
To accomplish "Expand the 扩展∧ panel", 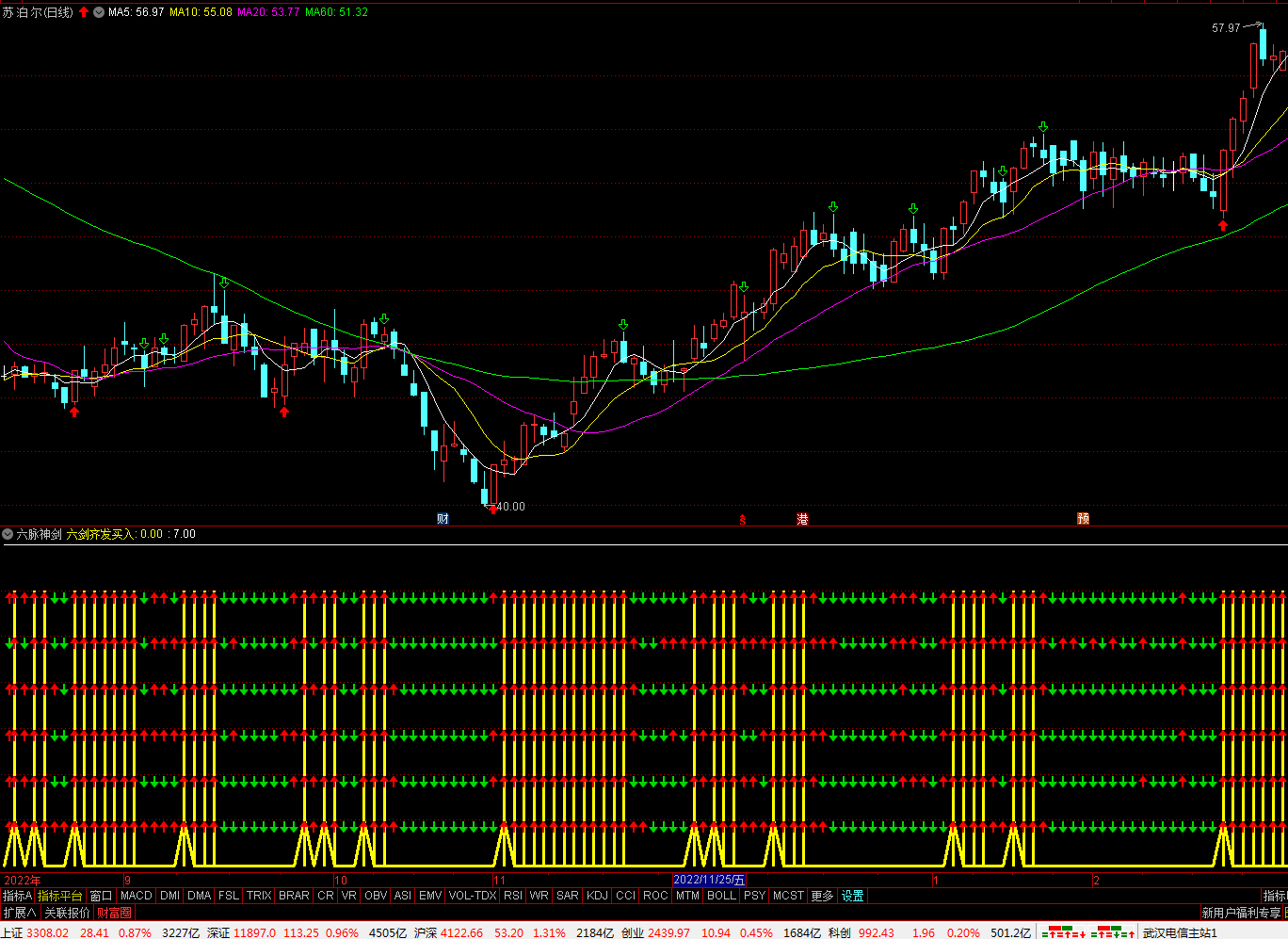I will point(20,913).
